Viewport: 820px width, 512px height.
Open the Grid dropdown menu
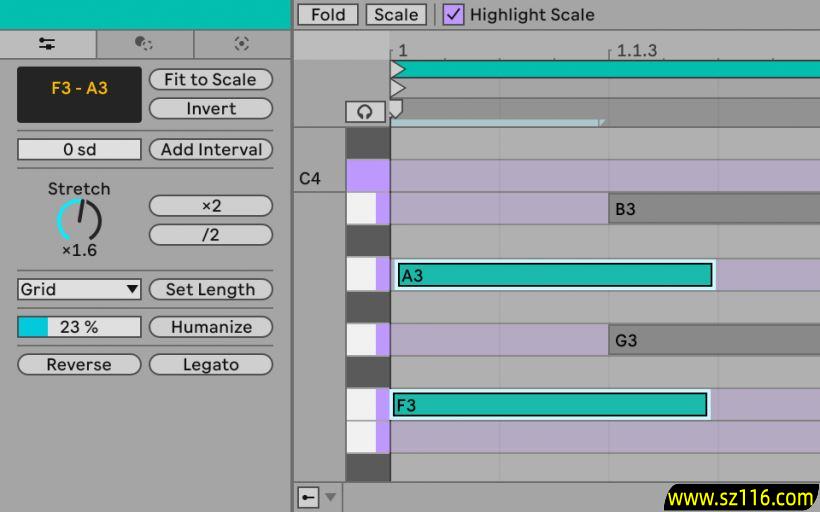pyautogui.click(x=79, y=289)
